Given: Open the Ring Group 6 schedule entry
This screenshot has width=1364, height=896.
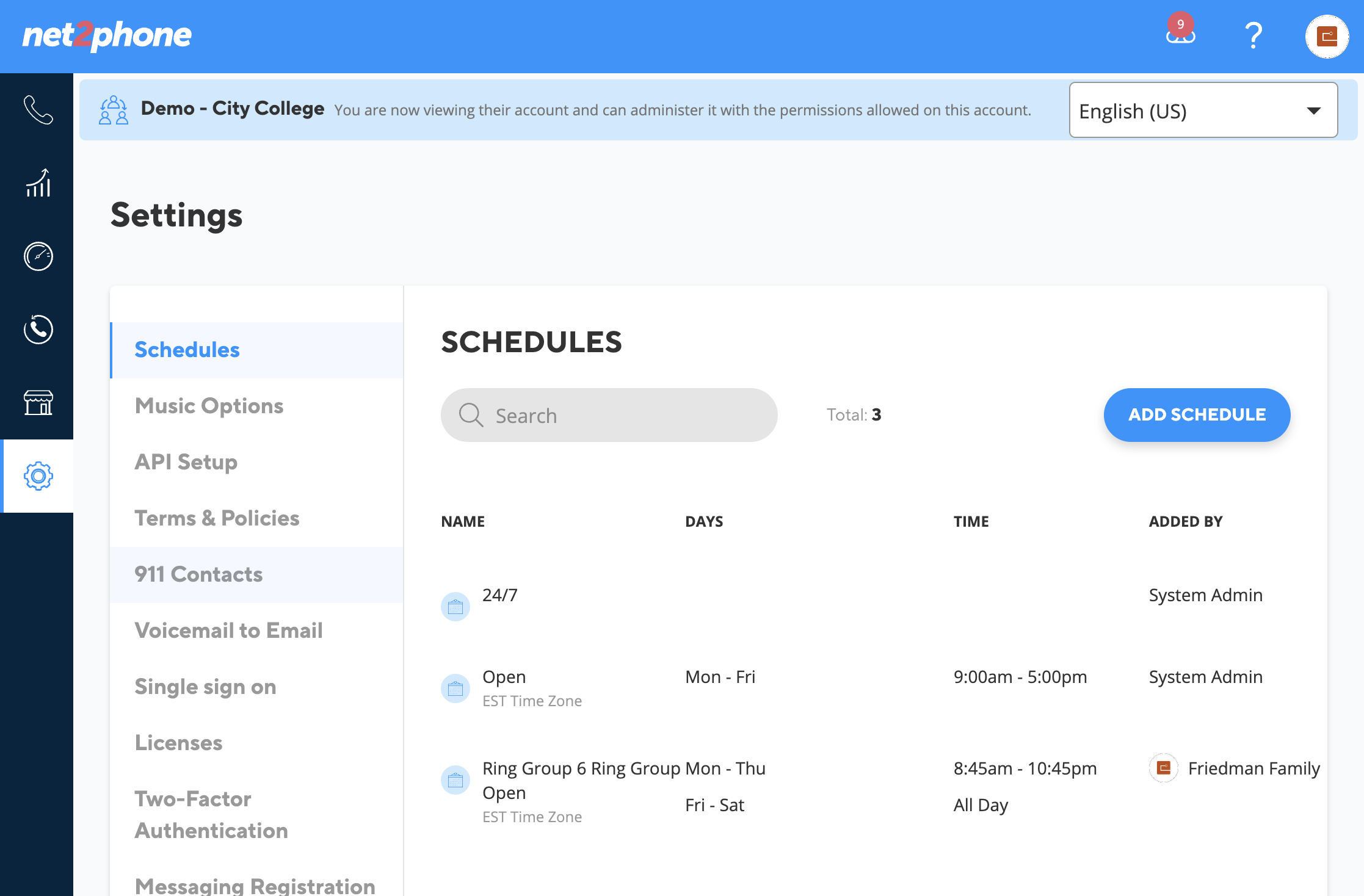Looking at the screenshot, I should [880, 792].
